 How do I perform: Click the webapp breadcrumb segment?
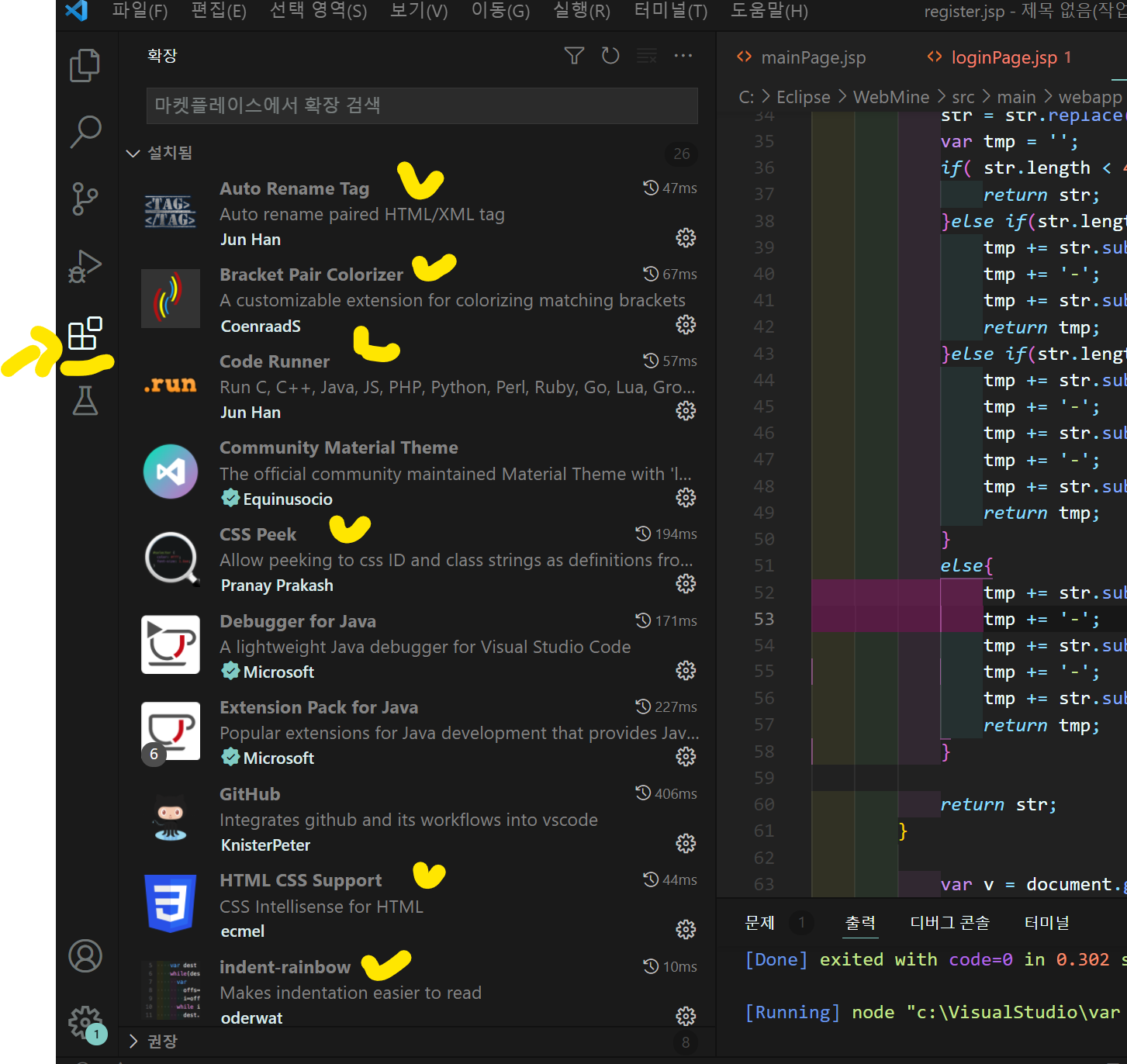[1091, 97]
